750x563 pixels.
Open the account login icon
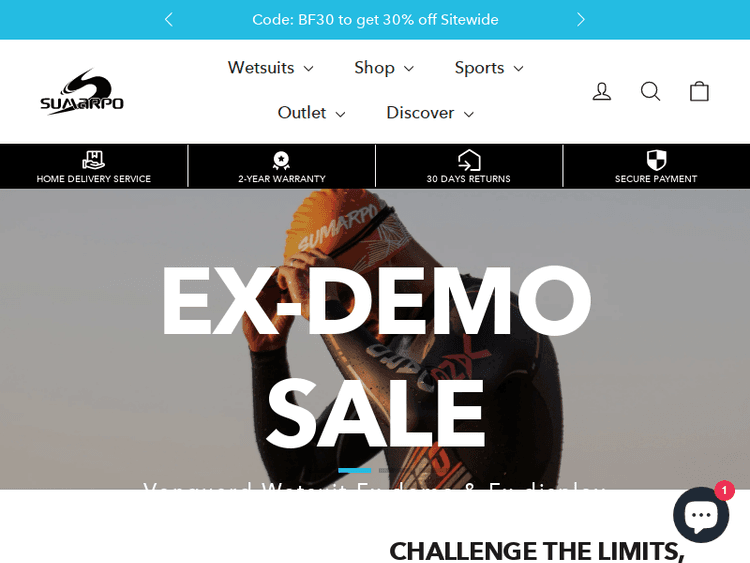602,91
